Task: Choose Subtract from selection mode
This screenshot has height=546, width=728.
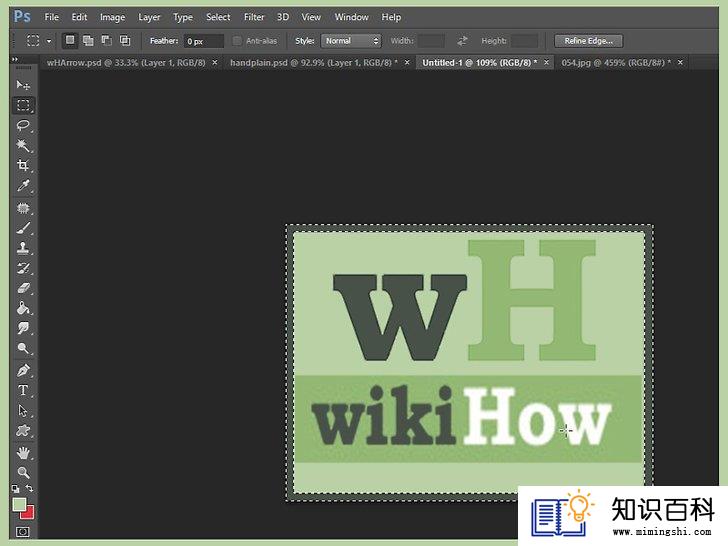Action: coord(106,40)
